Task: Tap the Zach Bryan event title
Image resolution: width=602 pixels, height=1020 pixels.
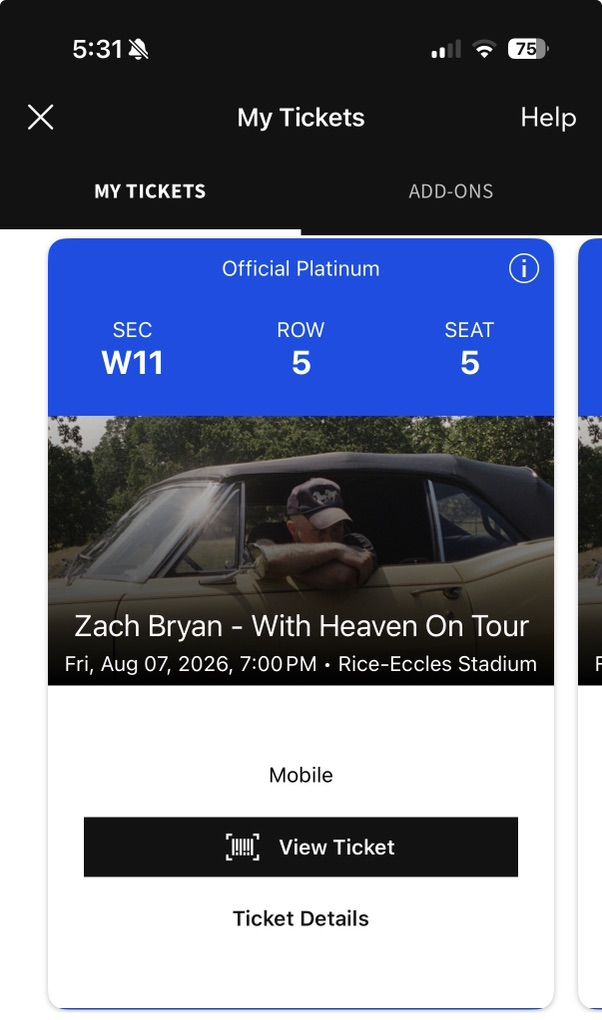Action: tap(300, 625)
